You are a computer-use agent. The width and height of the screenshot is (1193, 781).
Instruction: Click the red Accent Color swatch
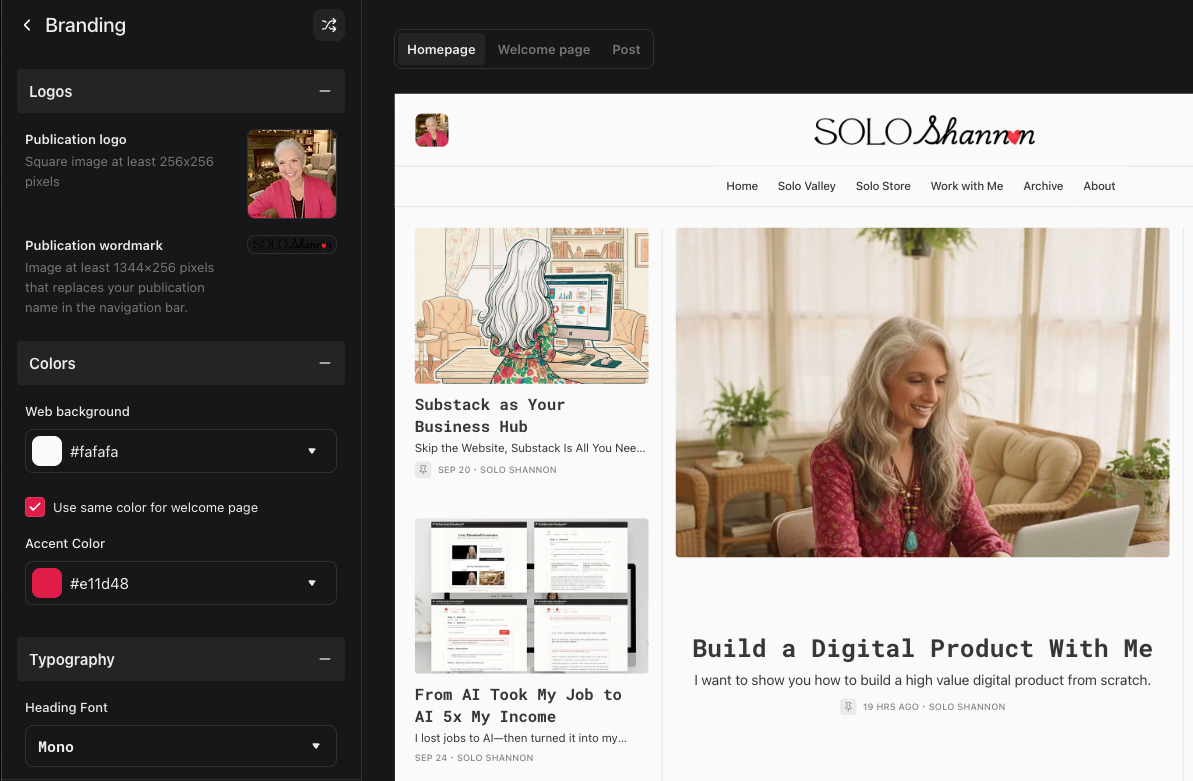point(47,583)
